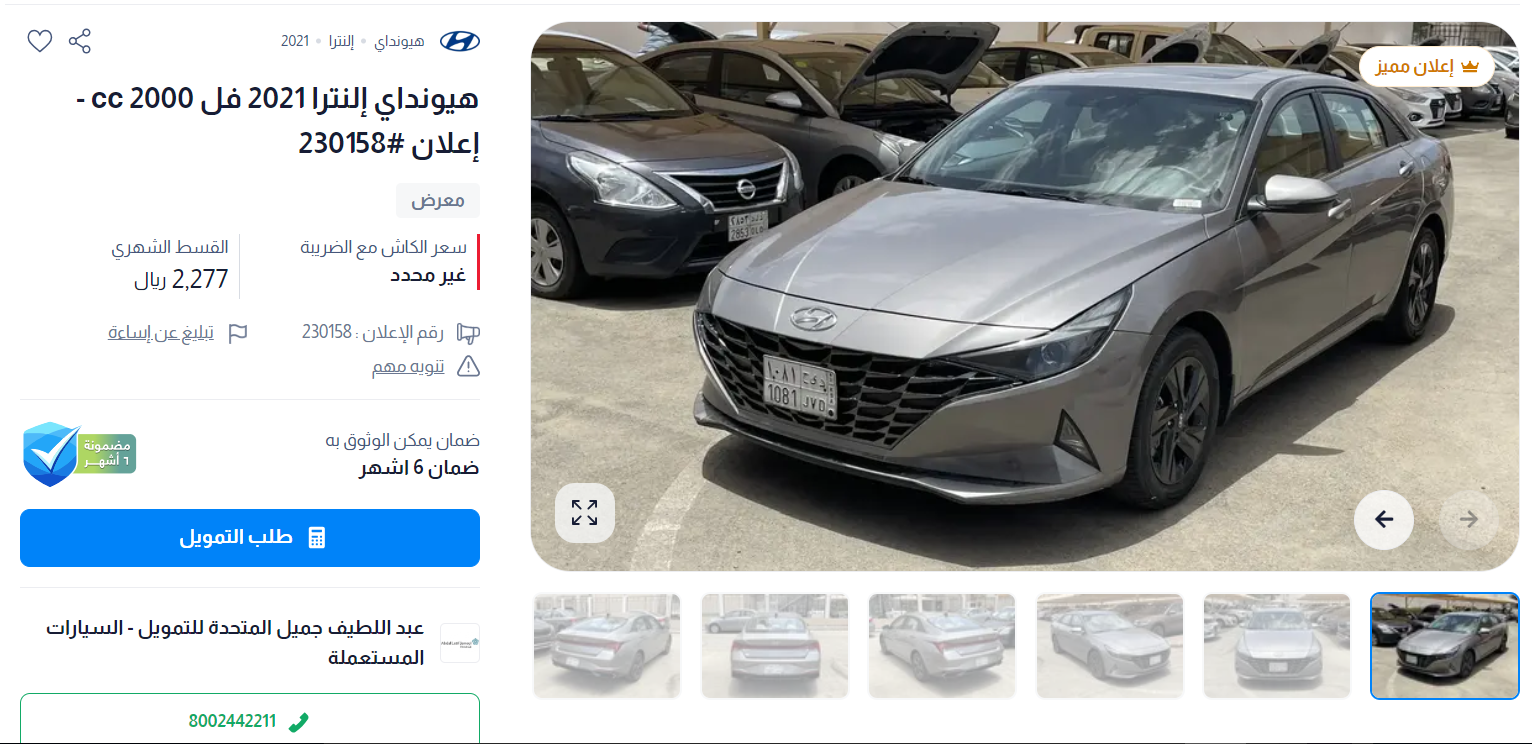
Task: Open Abdul Latif Jameel dealer logo
Action: (460, 643)
